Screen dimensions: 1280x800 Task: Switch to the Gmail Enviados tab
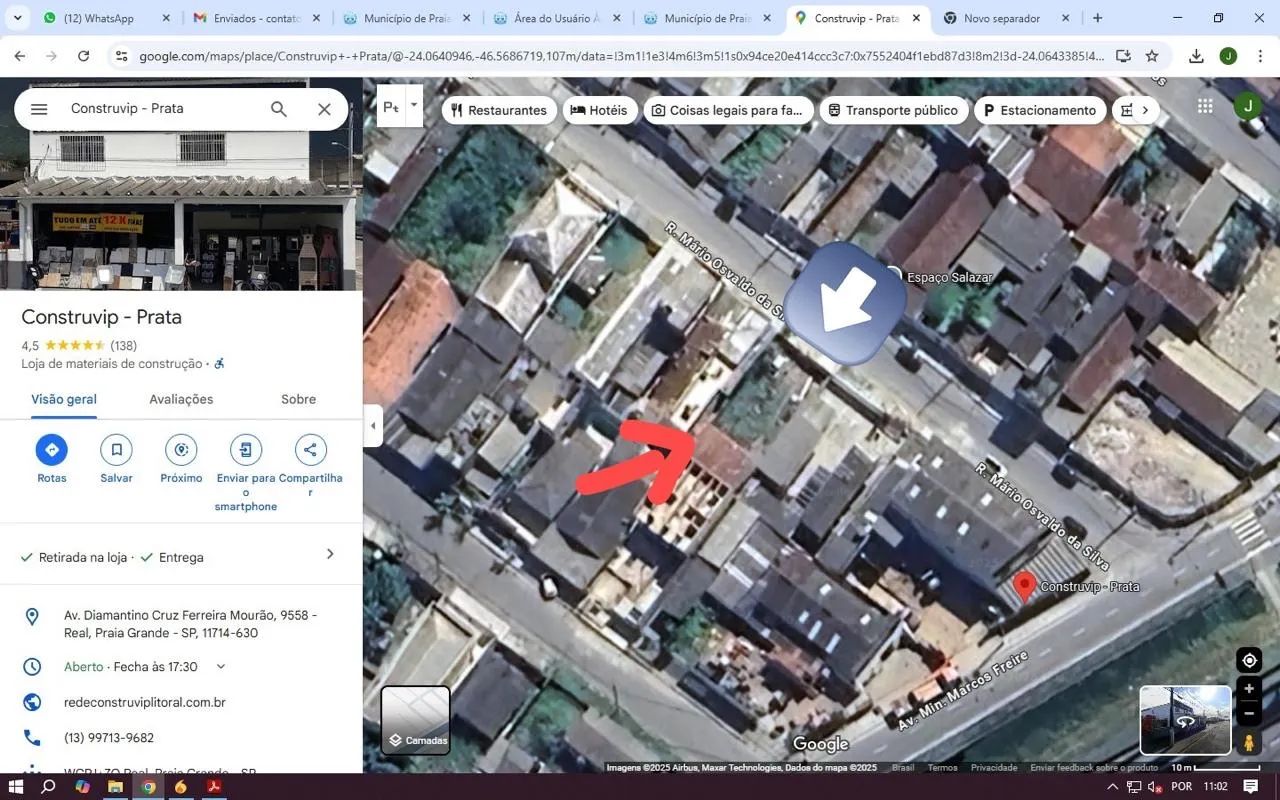256,18
